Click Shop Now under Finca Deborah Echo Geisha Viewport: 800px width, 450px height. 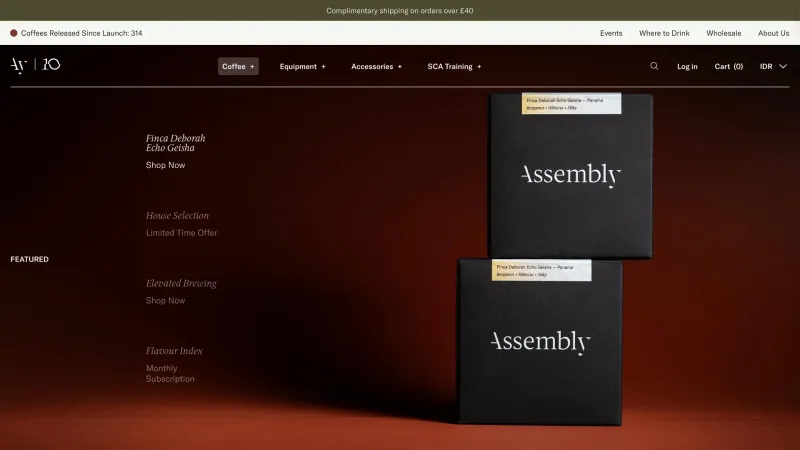(x=165, y=165)
